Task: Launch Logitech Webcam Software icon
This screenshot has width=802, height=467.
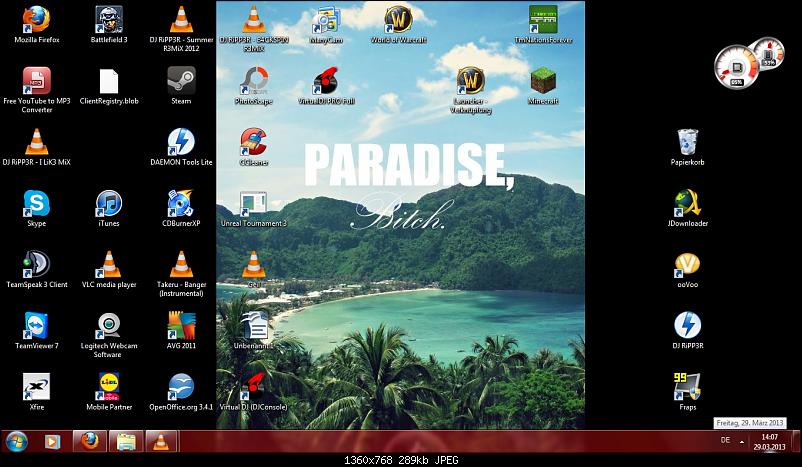Action: click(x=108, y=326)
